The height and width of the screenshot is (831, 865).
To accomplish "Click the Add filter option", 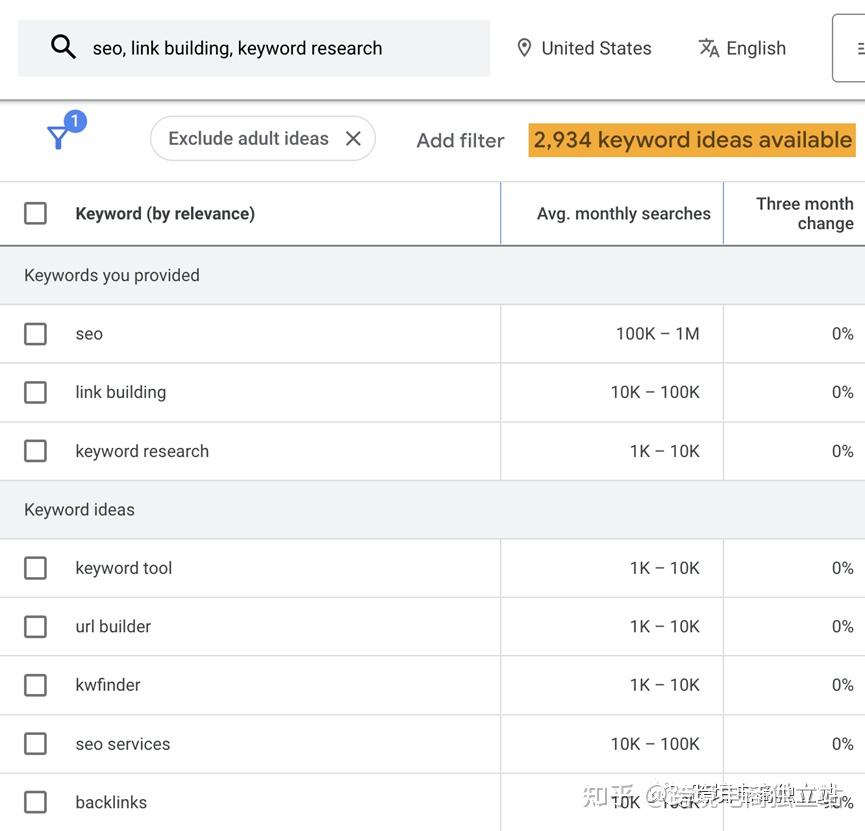I will tap(460, 140).
